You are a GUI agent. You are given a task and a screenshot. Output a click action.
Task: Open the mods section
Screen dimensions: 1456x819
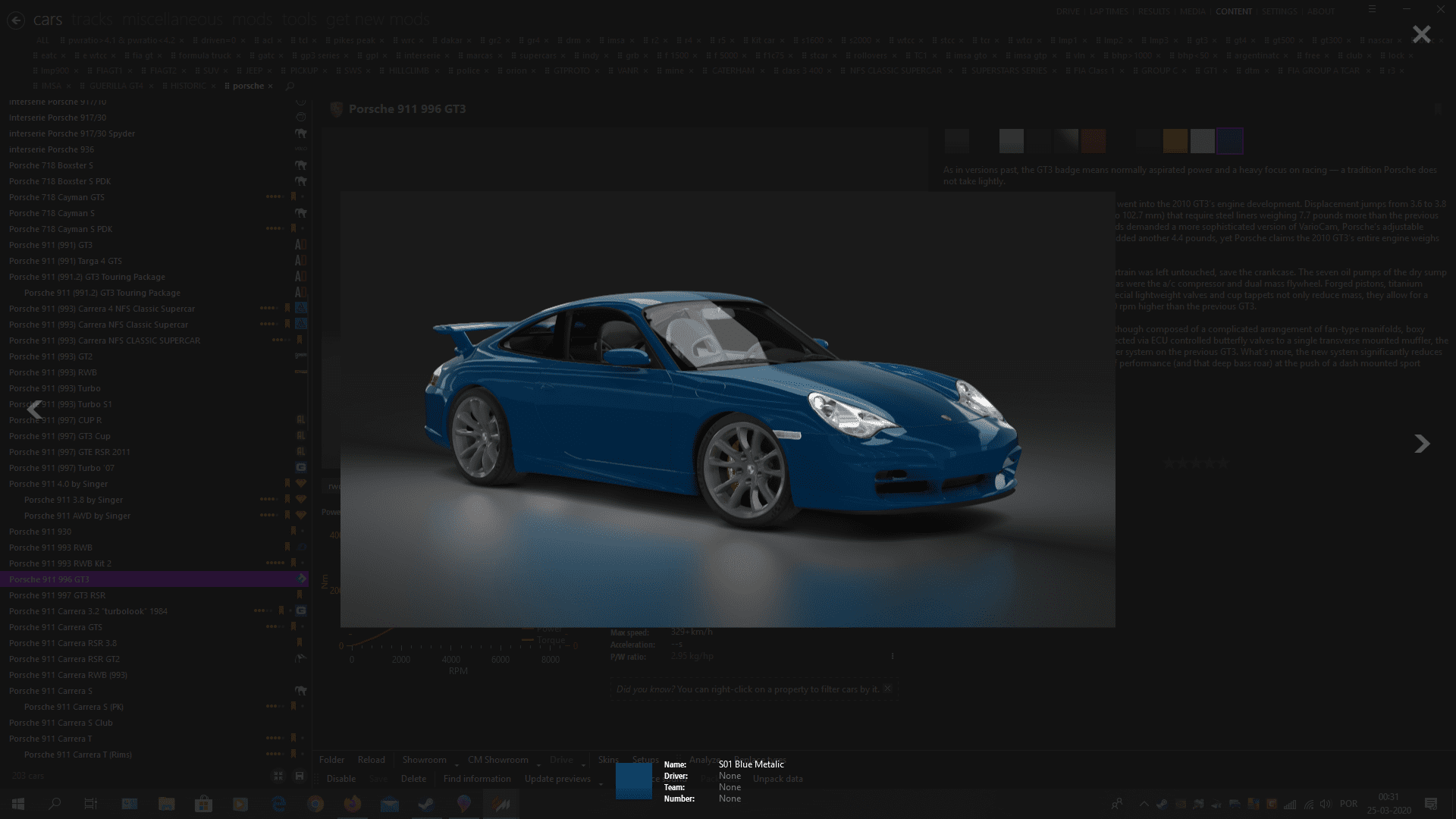(252, 20)
